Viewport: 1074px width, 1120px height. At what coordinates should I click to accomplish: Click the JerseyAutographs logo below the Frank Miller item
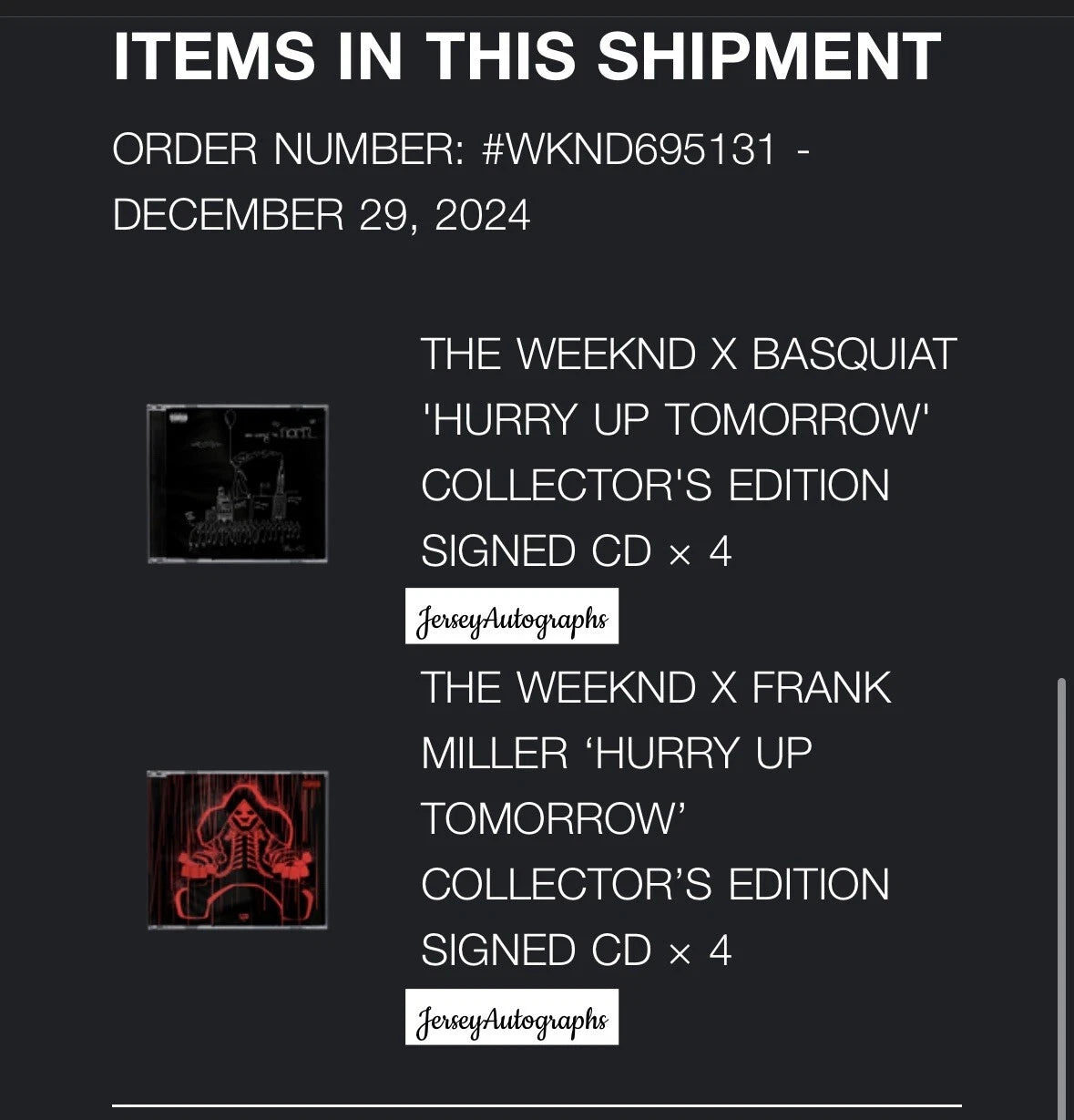pos(511,1017)
